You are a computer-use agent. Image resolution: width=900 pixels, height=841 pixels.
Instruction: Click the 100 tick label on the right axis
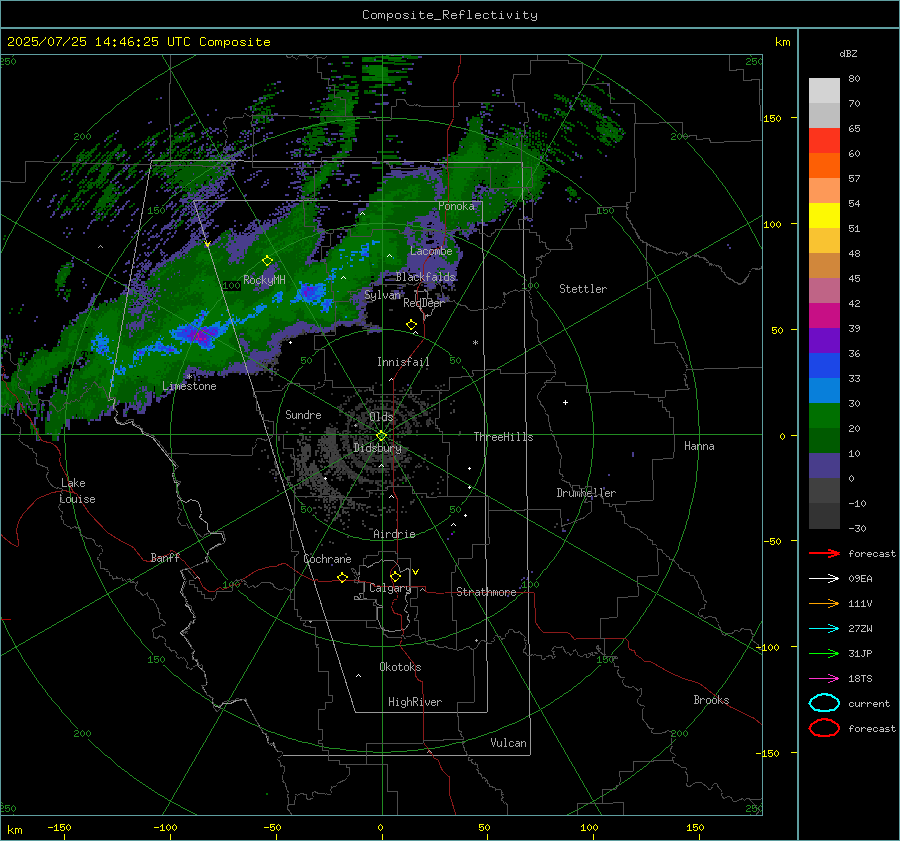pos(772,224)
